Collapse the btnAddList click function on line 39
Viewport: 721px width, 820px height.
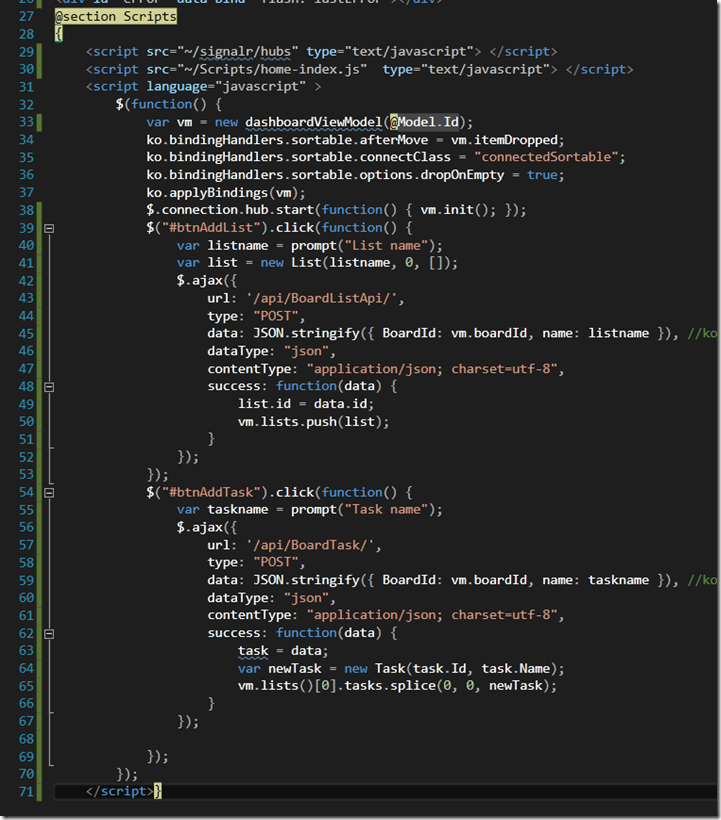(x=49, y=229)
